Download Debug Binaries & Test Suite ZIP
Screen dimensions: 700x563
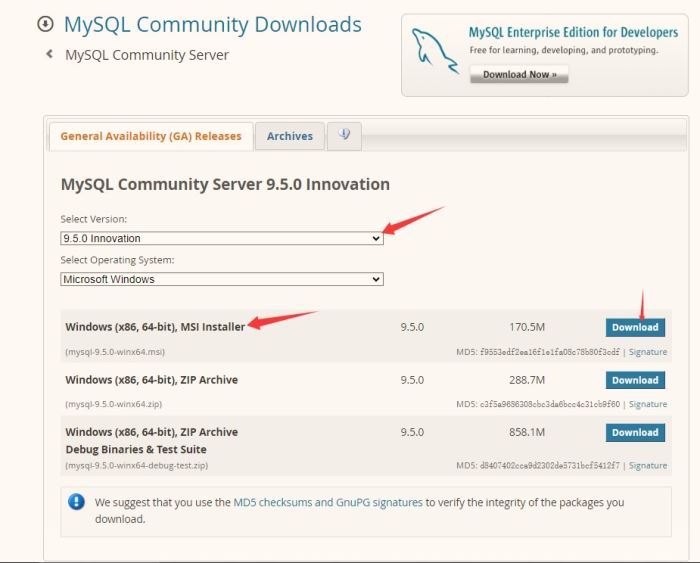pos(635,432)
